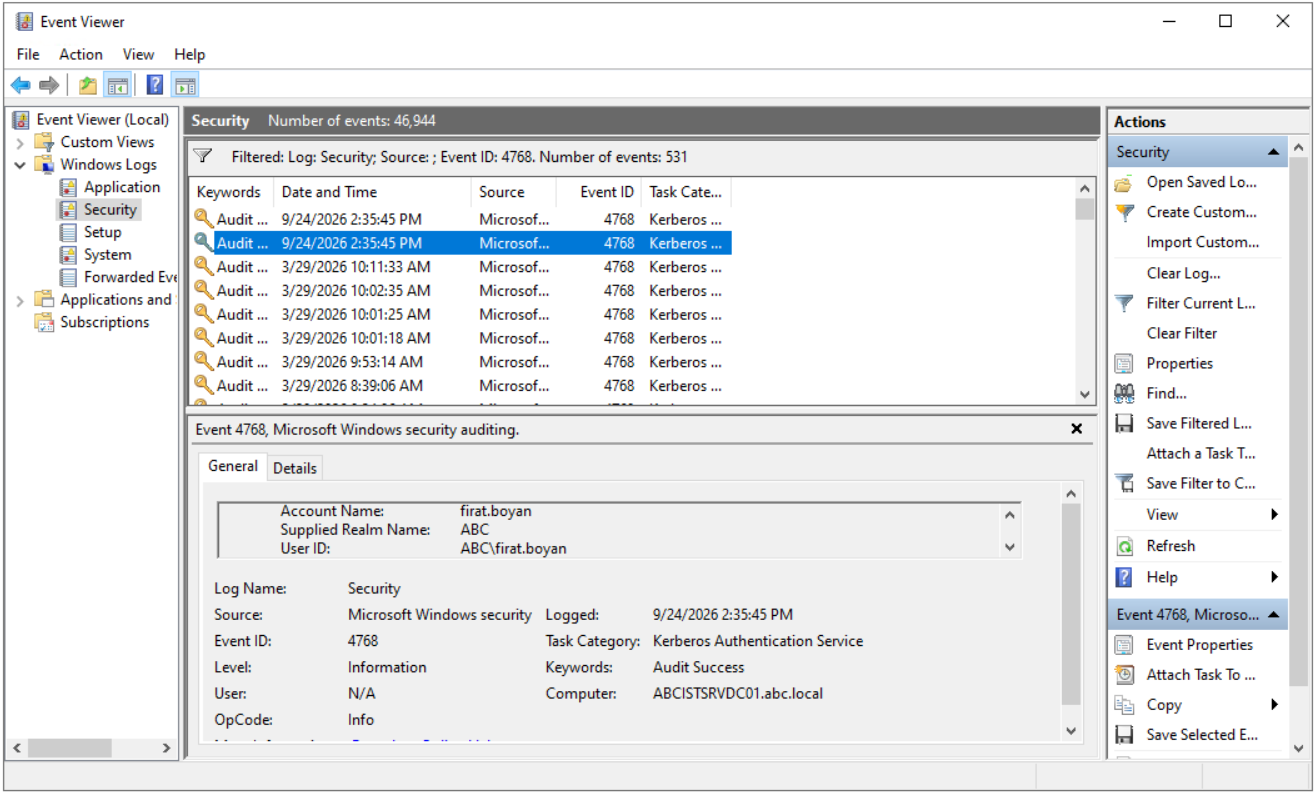
Task: Click the Filter Current Log funnel icon
Action: point(1124,303)
